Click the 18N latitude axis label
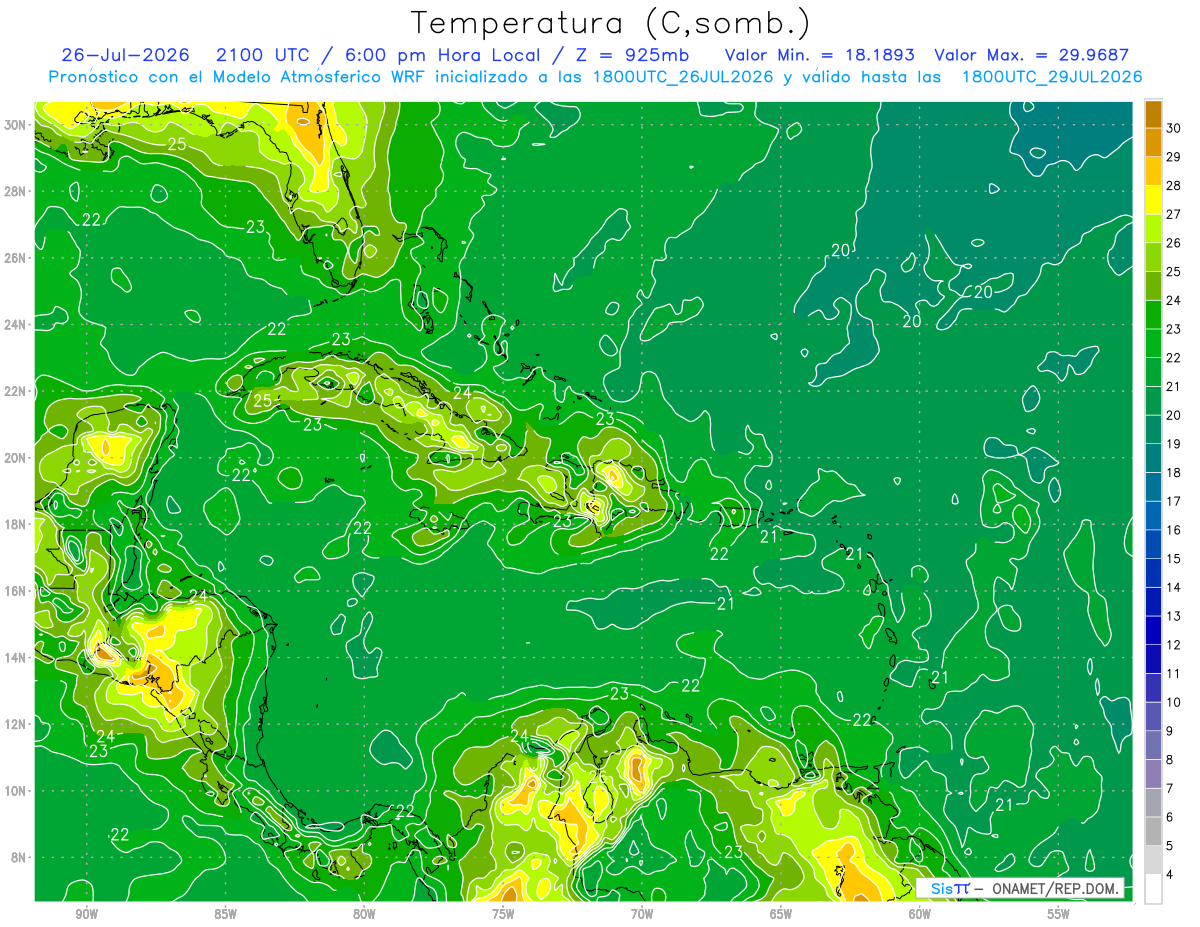Viewport: 1200px width, 927px height. 16,524
